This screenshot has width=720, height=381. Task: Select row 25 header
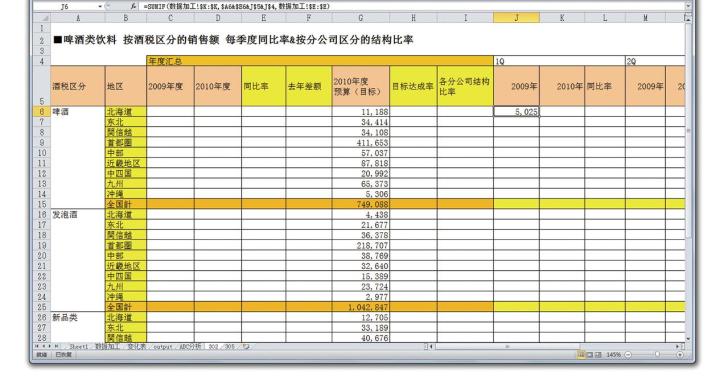[x=42, y=307]
